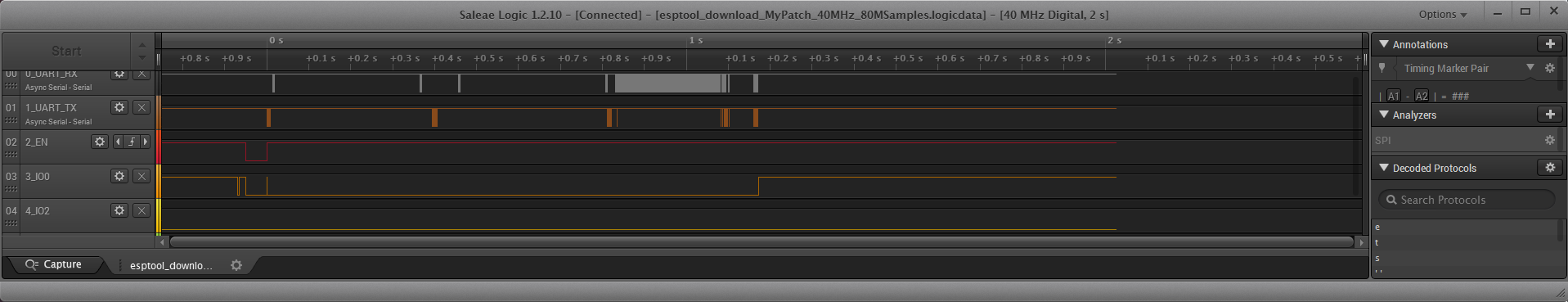
Task: Open settings gear of esptool_downlo tab
Action: point(236,265)
